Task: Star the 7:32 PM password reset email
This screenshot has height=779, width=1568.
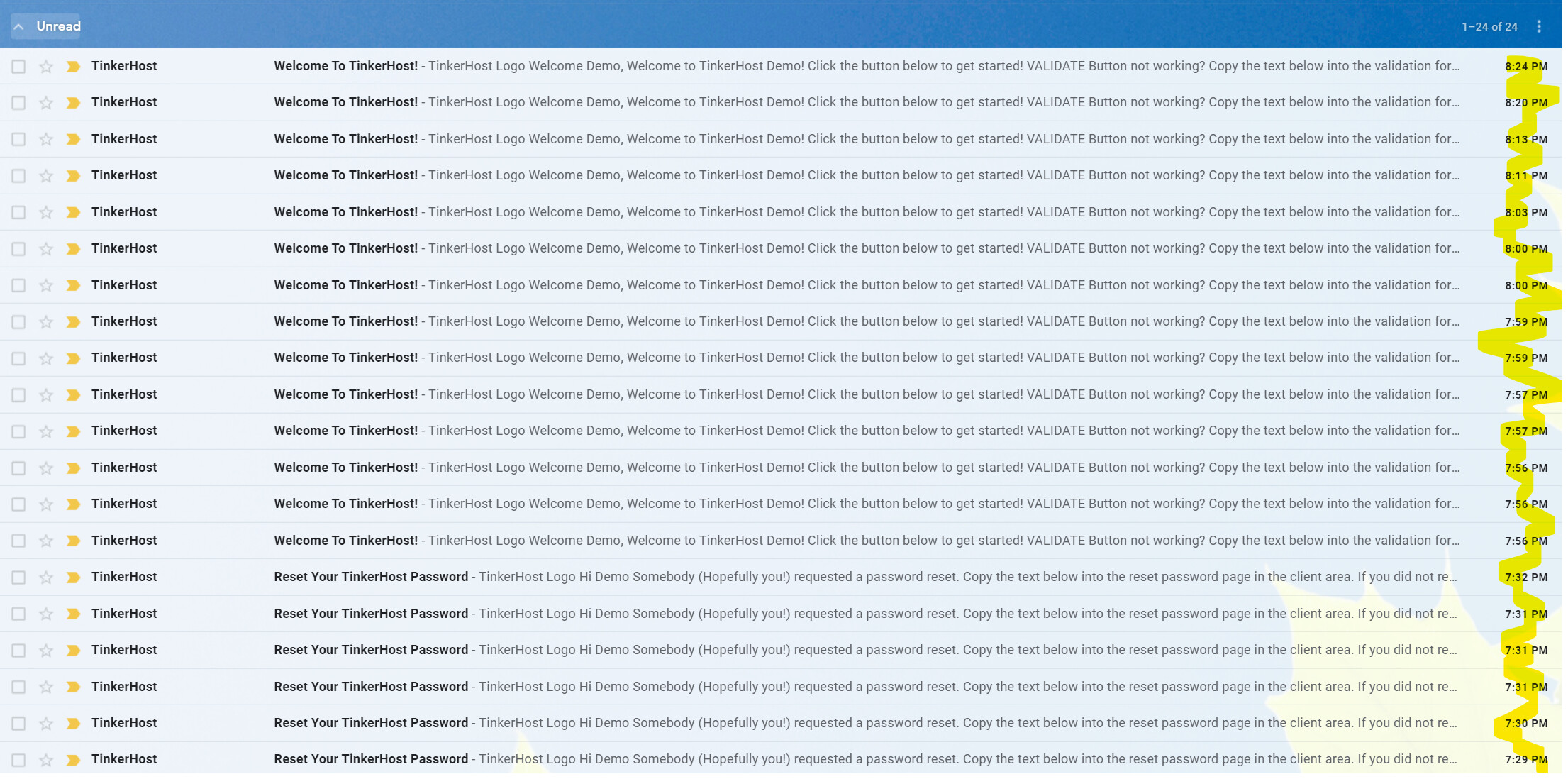Action: click(46, 577)
